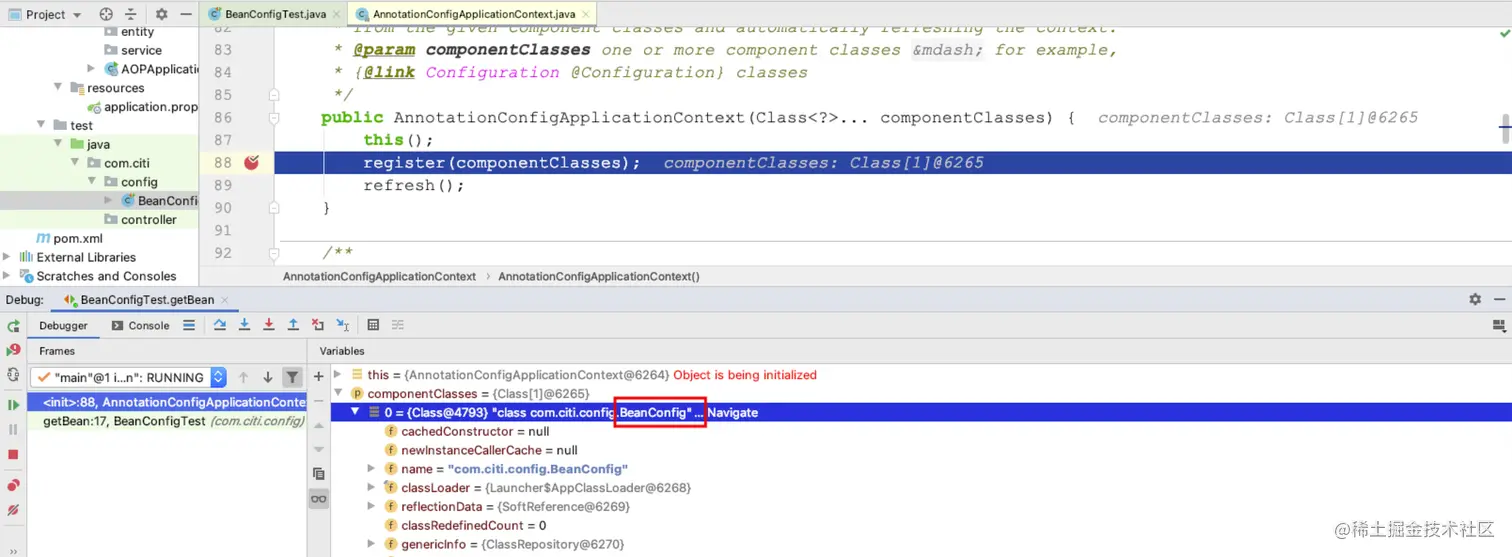Expand the classLoader field
Viewport: 1512px width, 557px height.
pyautogui.click(x=371, y=487)
